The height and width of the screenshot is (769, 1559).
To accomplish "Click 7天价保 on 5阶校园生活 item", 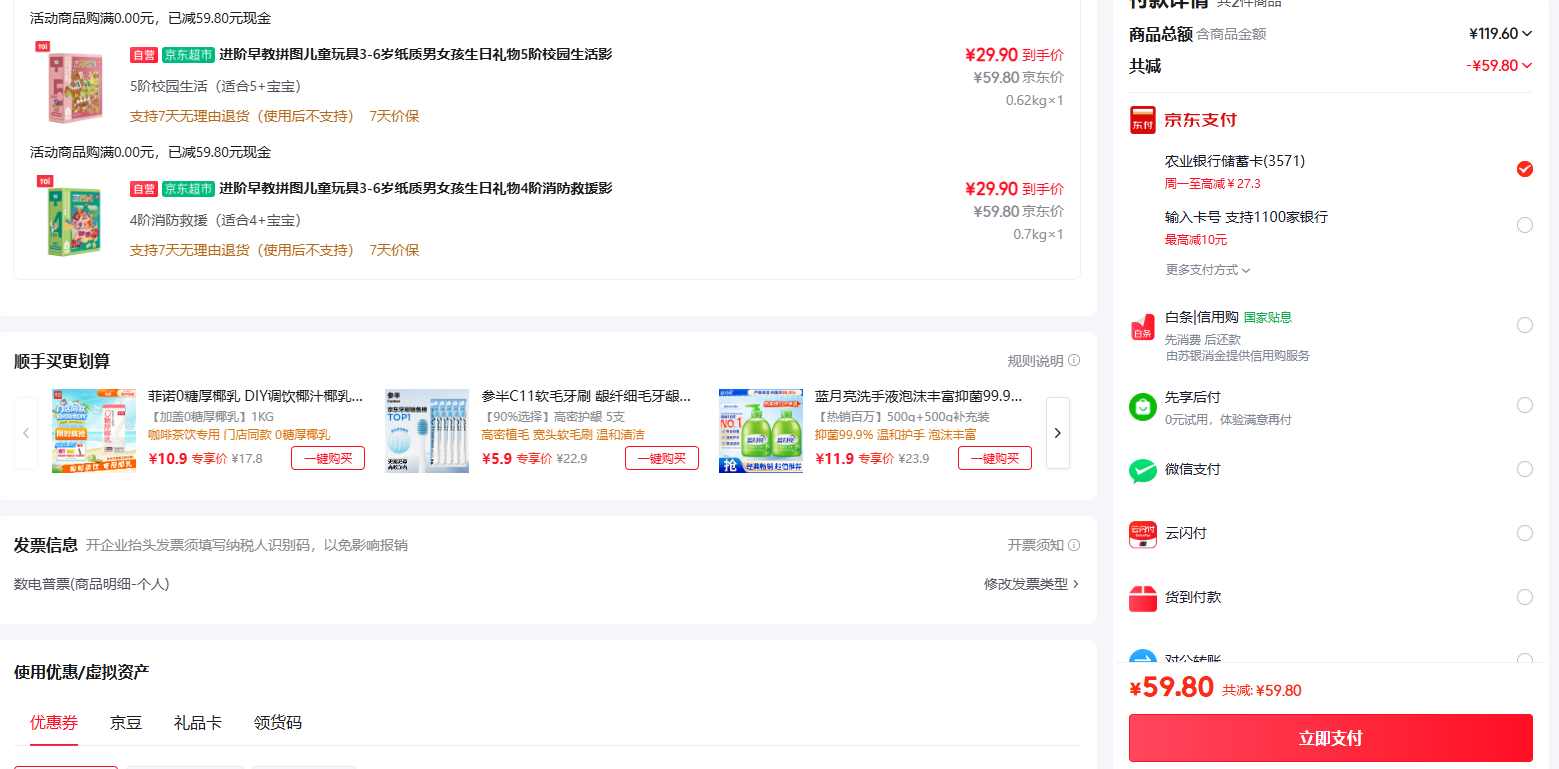I will pyautogui.click(x=394, y=116).
